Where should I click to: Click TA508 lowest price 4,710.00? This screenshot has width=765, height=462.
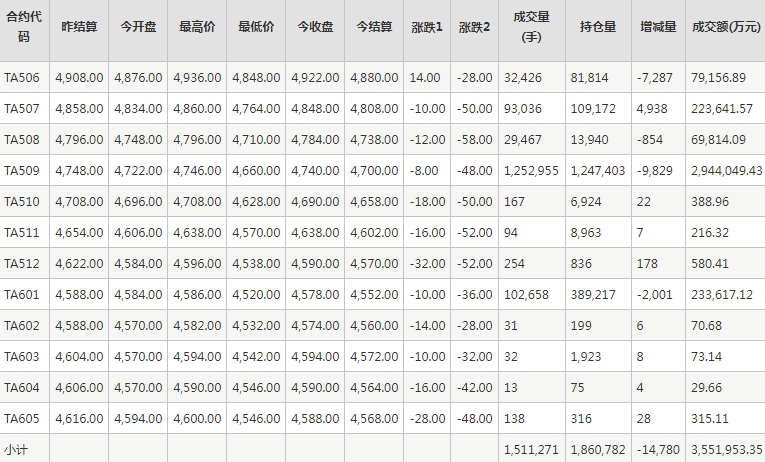(x=256, y=140)
